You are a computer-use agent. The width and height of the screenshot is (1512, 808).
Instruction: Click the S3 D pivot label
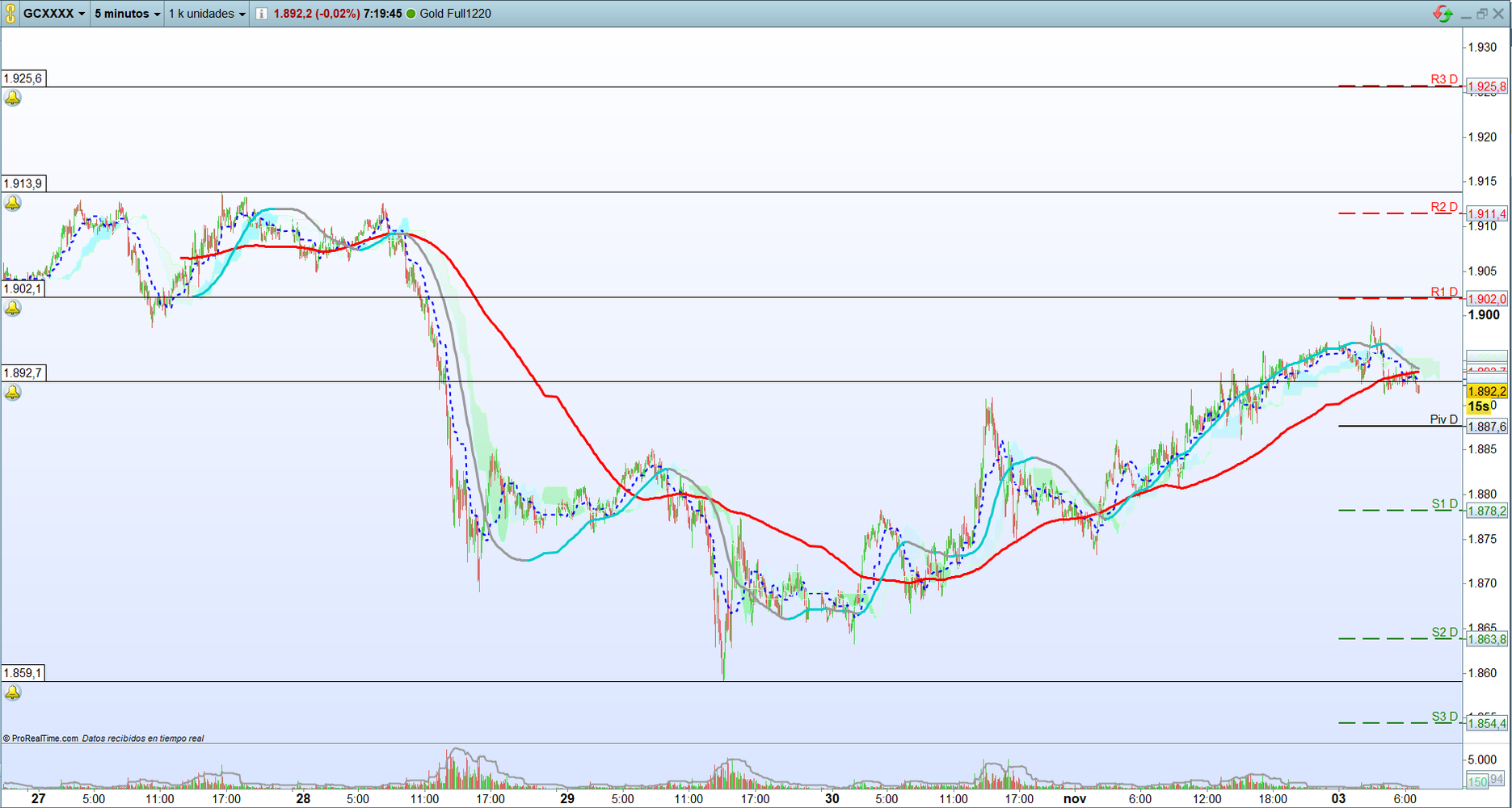(1445, 717)
